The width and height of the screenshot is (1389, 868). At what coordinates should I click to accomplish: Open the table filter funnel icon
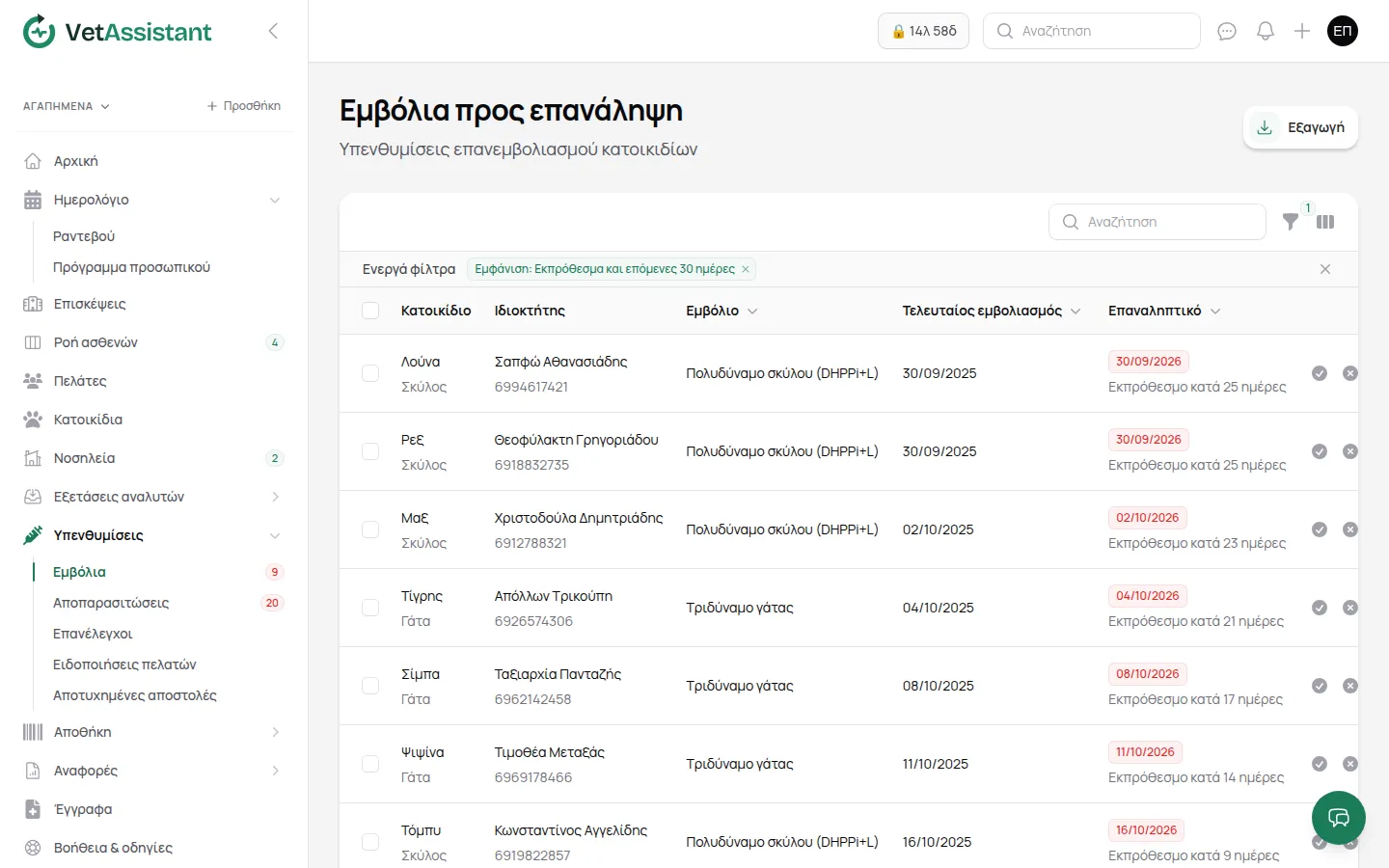pyautogui.click(x=1291, y=222)
